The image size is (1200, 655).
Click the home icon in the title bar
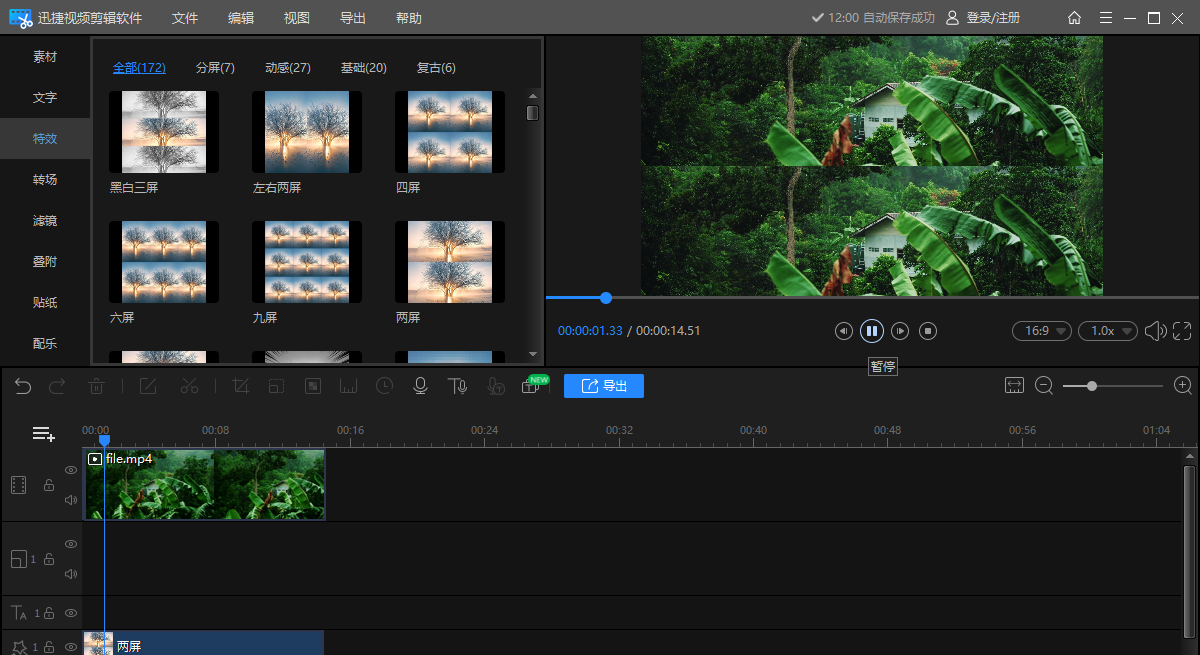pos(1074,18)
